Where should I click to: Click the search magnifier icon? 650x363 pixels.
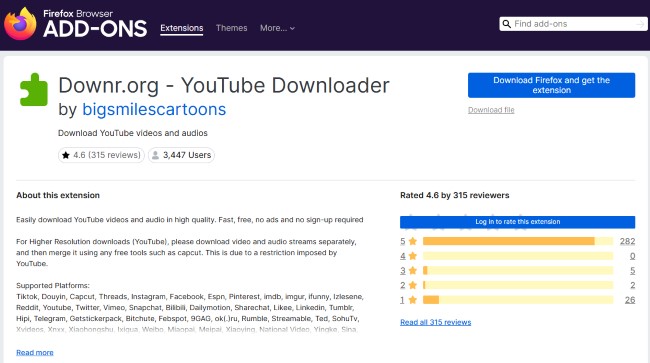pyautogui.click(x=507, y=24)
